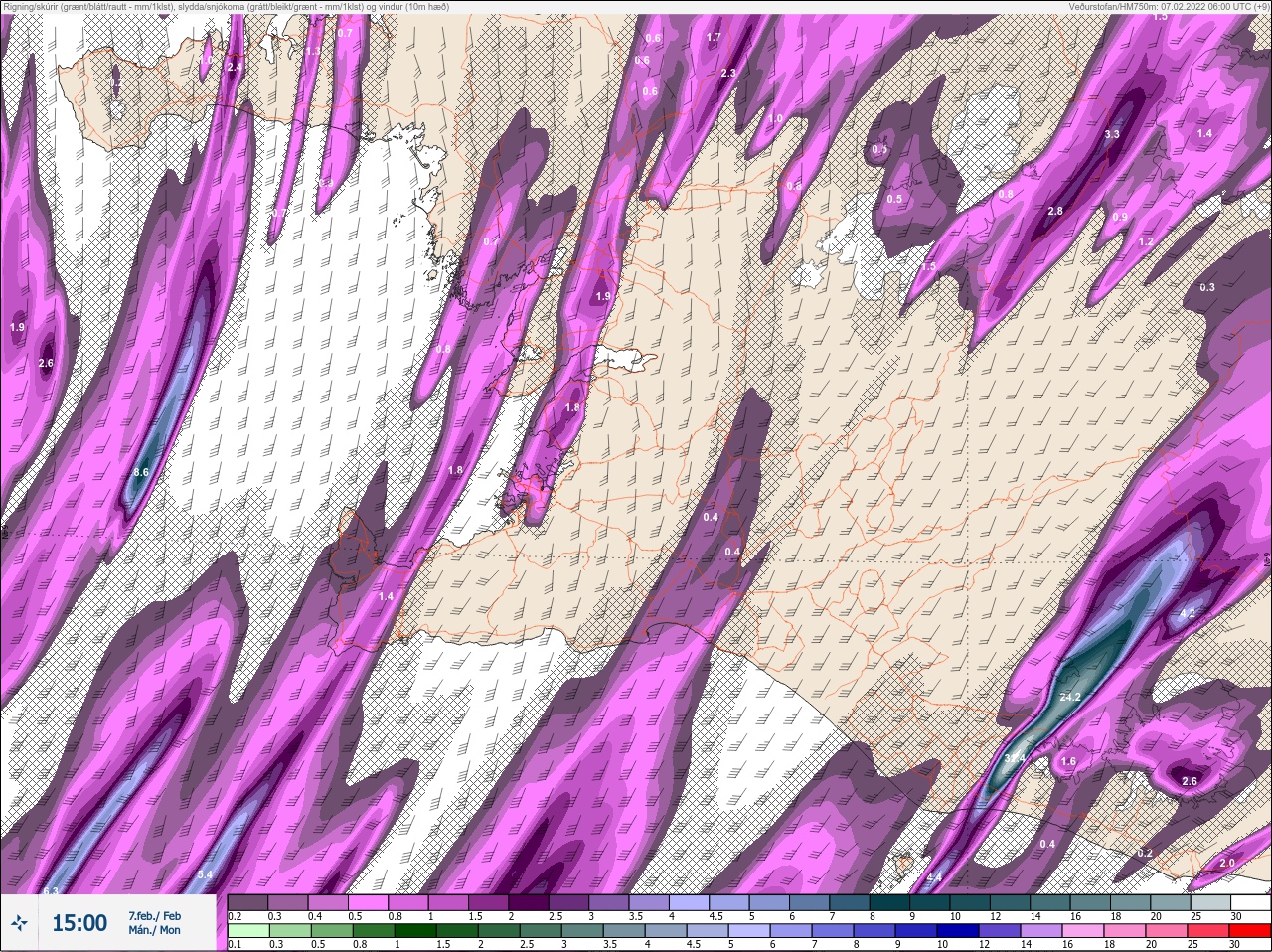Click the 6.3 precipitation value on the map
The image size is (1272, 952).
52,890
